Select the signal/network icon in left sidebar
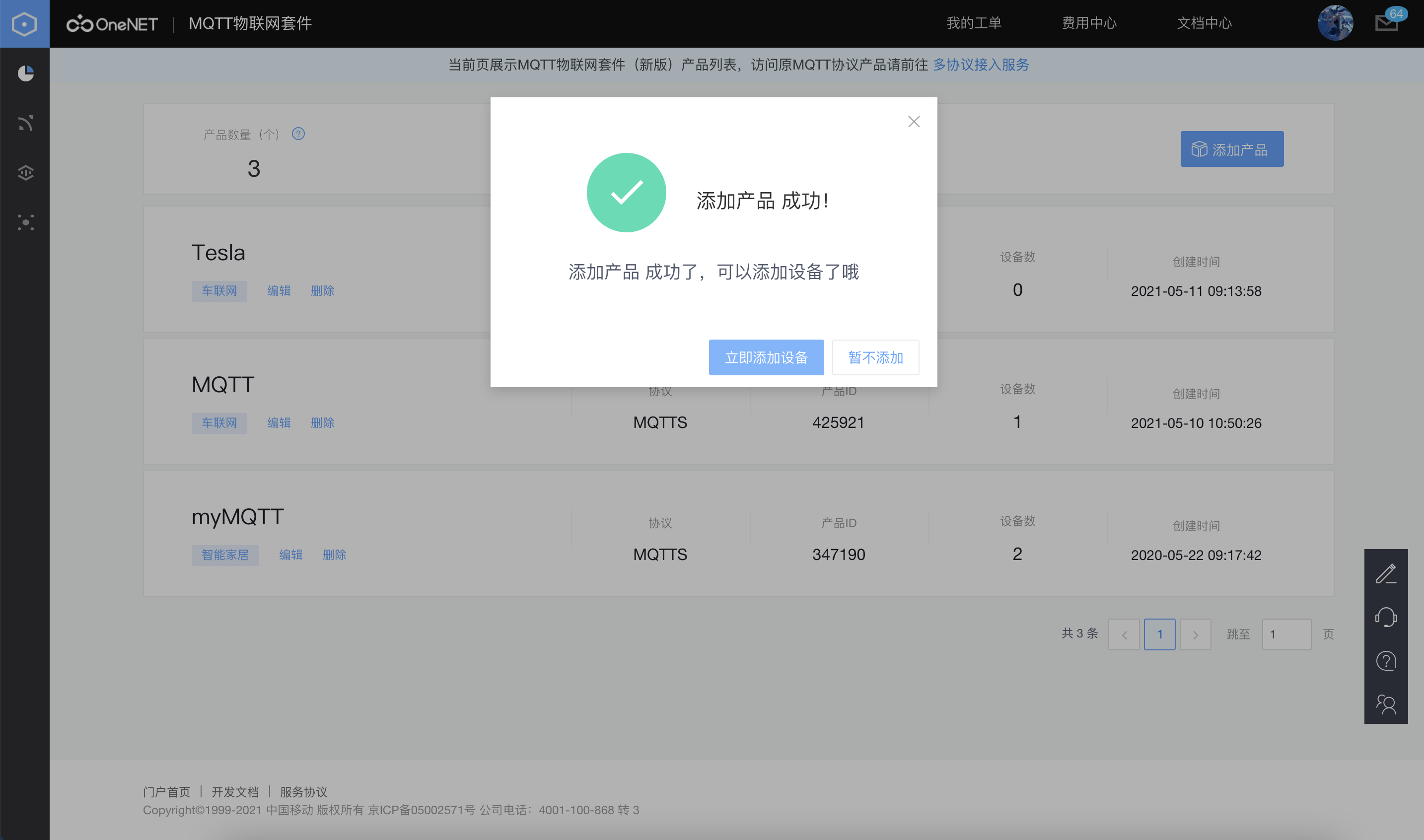Screen dimensions: 1424x840 [25, 123]
